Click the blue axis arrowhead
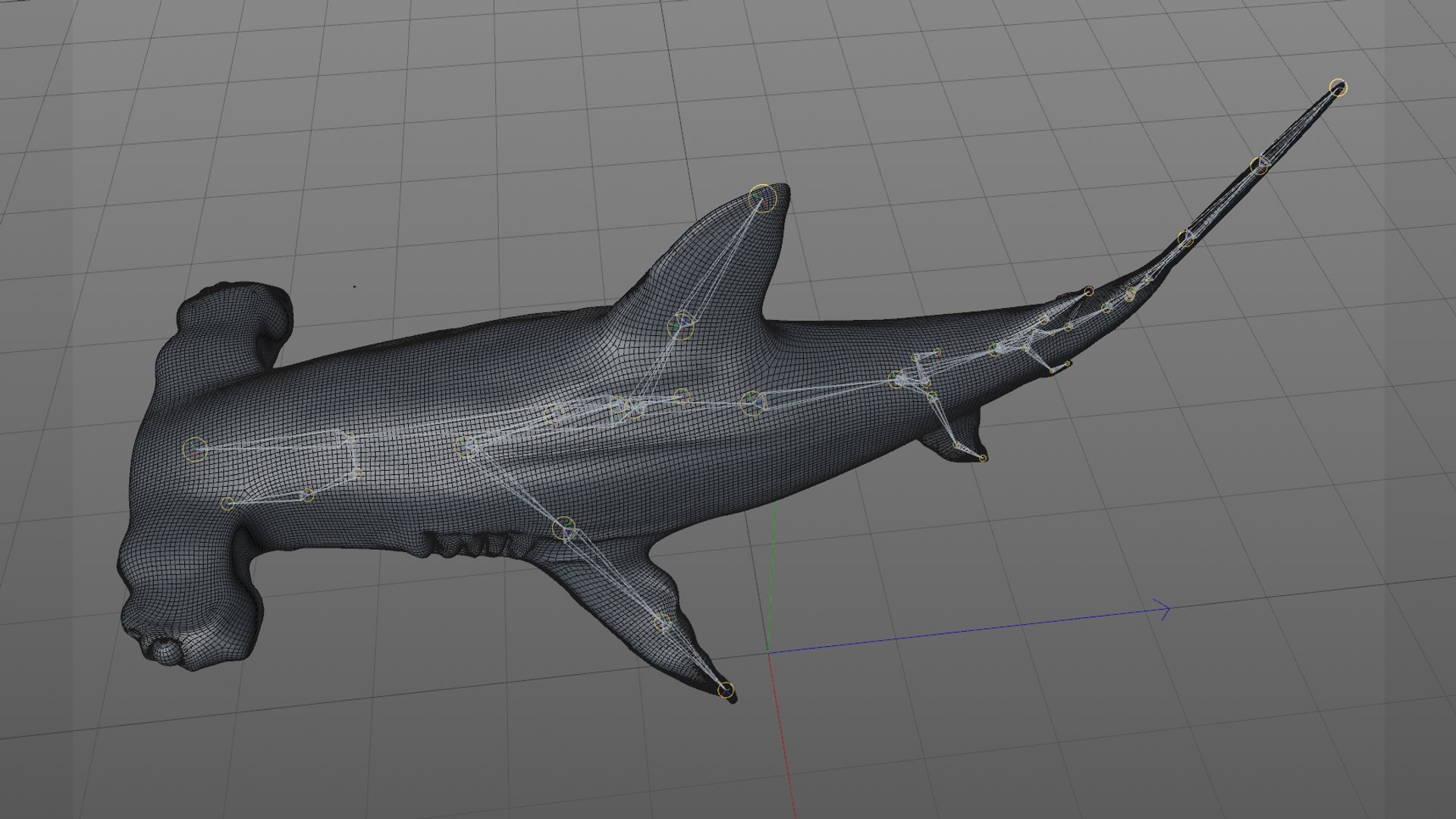The image size is (1456, 819). point(1163,608)
